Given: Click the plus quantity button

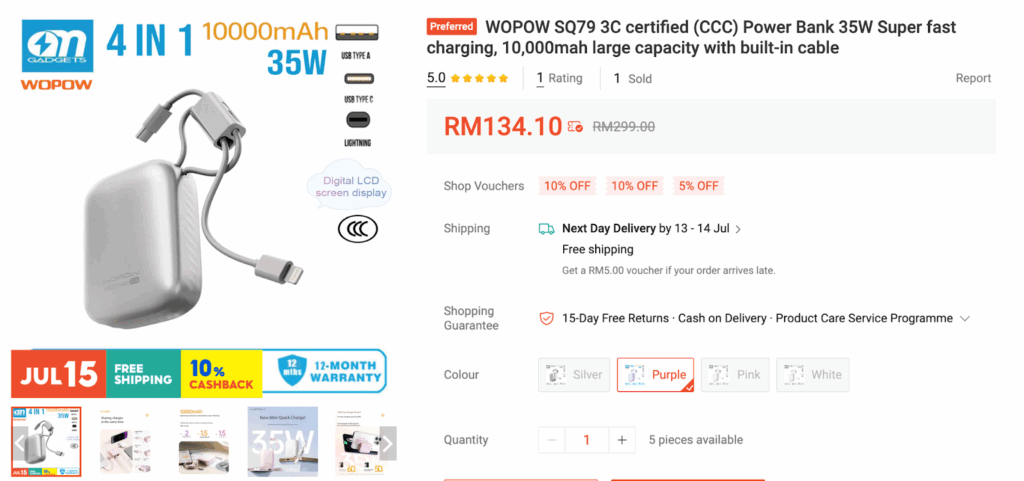Looking at the screenshot, I should pyautogui.click(x=622, y=440).
